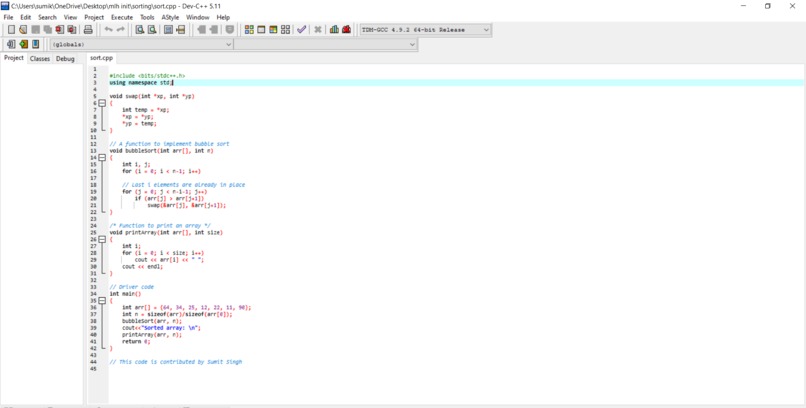Click the Compile & Run icon
Viewport: 806px width, 408px height.
coord(273,30)
